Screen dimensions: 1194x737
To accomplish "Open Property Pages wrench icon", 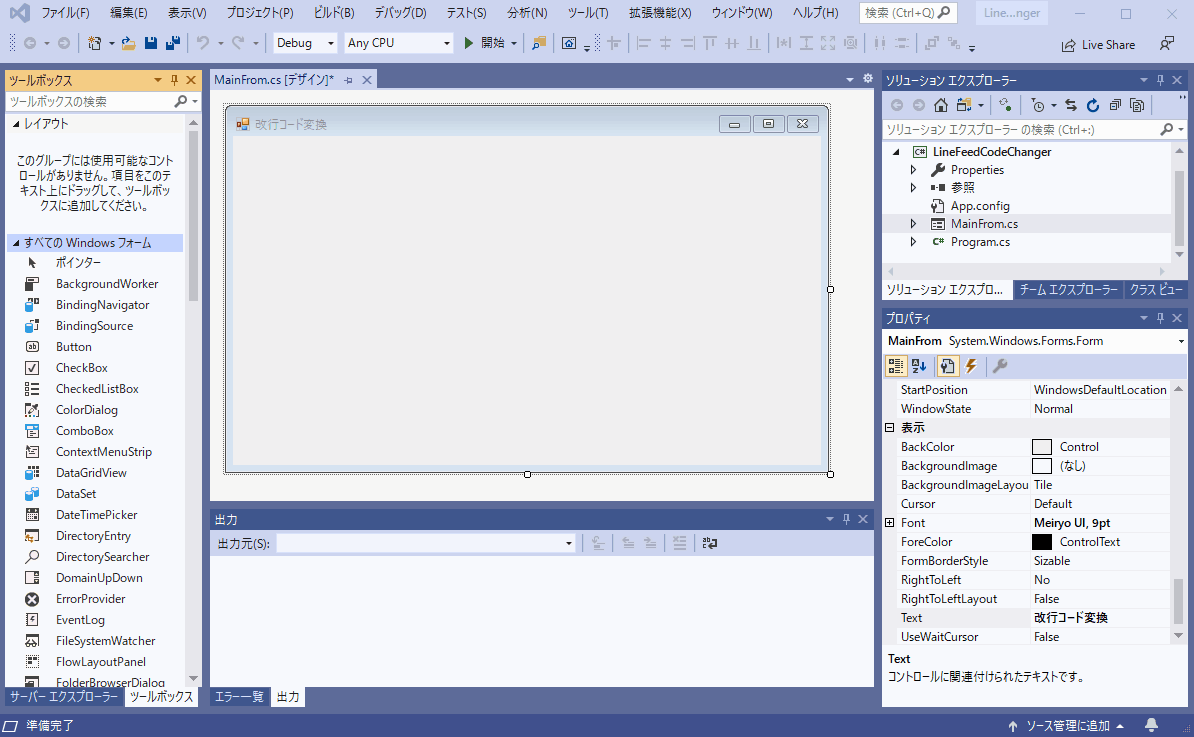I will [x=1000, y=366].
